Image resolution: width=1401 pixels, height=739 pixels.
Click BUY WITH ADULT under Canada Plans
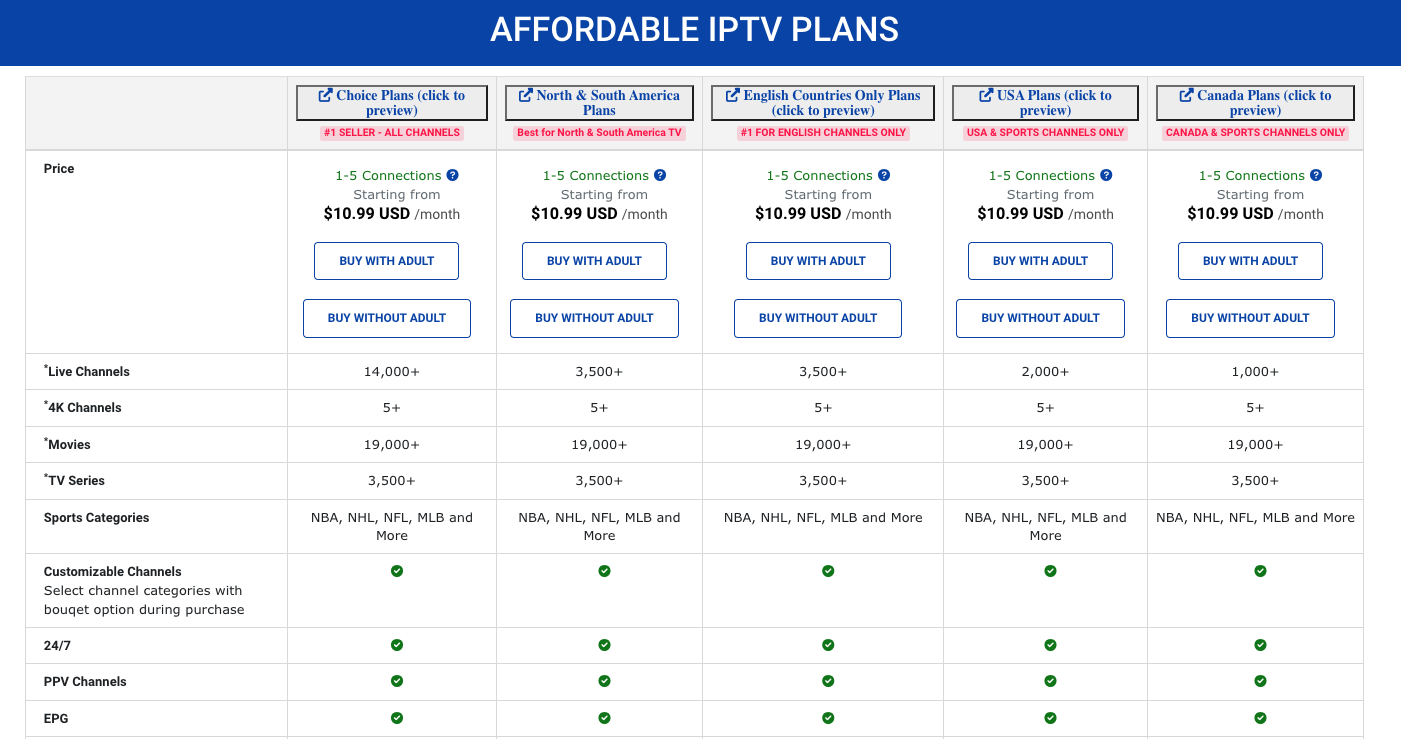(x=1250, y=260)
